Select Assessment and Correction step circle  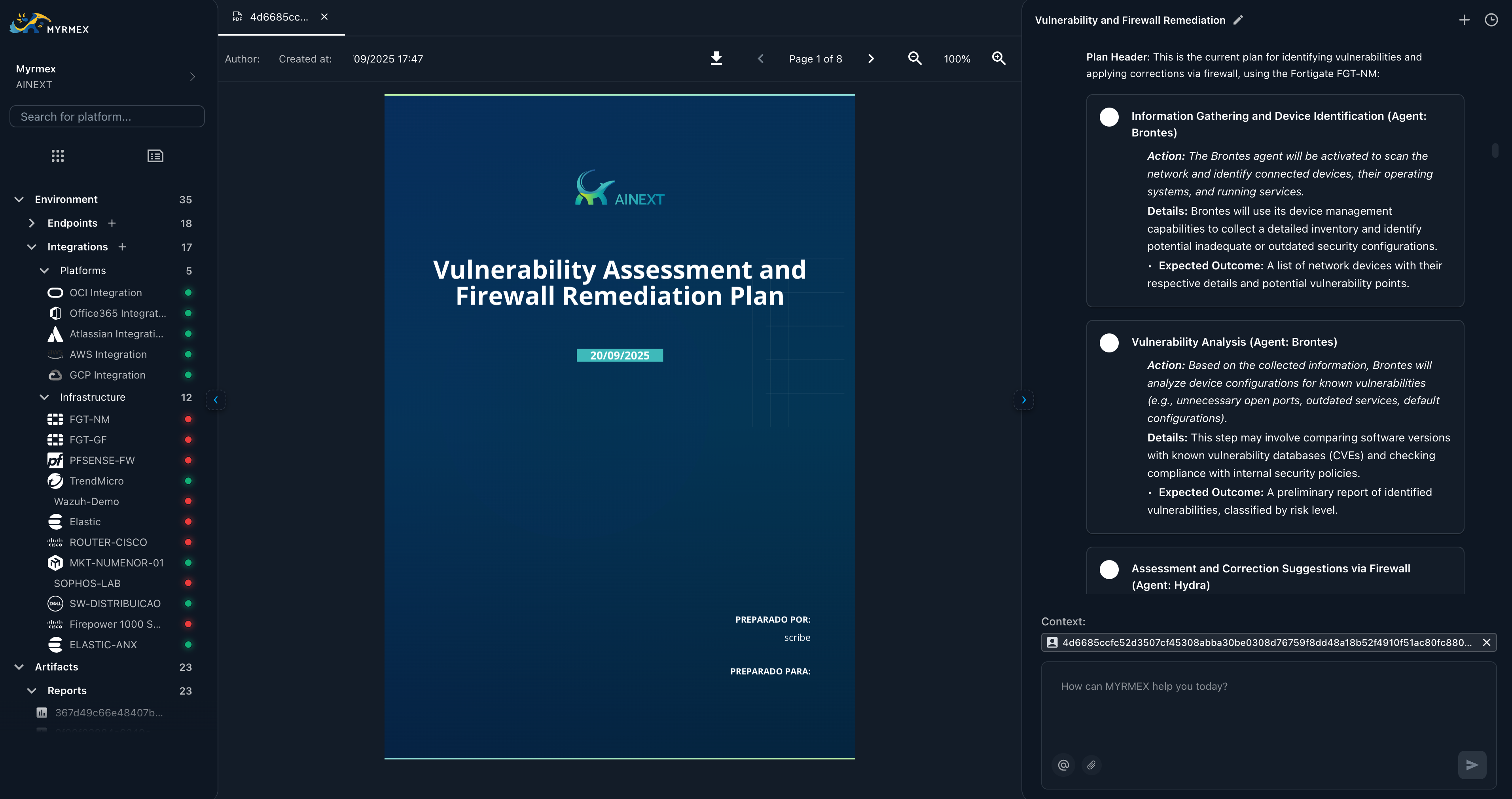pos(1109,570)
